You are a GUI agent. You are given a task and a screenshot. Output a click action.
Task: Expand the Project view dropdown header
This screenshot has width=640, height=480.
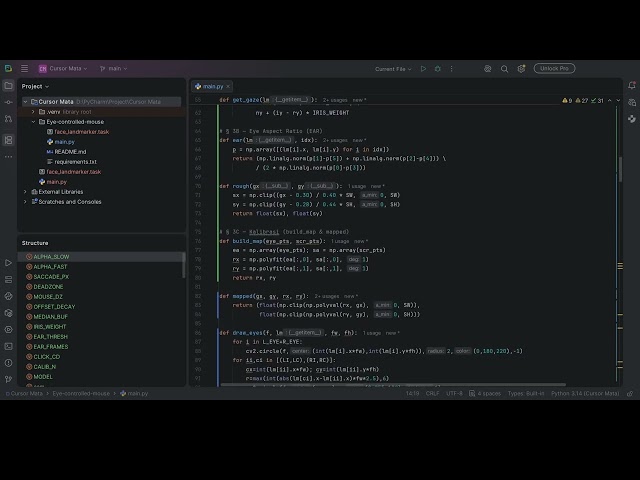[x=35, y=87]
